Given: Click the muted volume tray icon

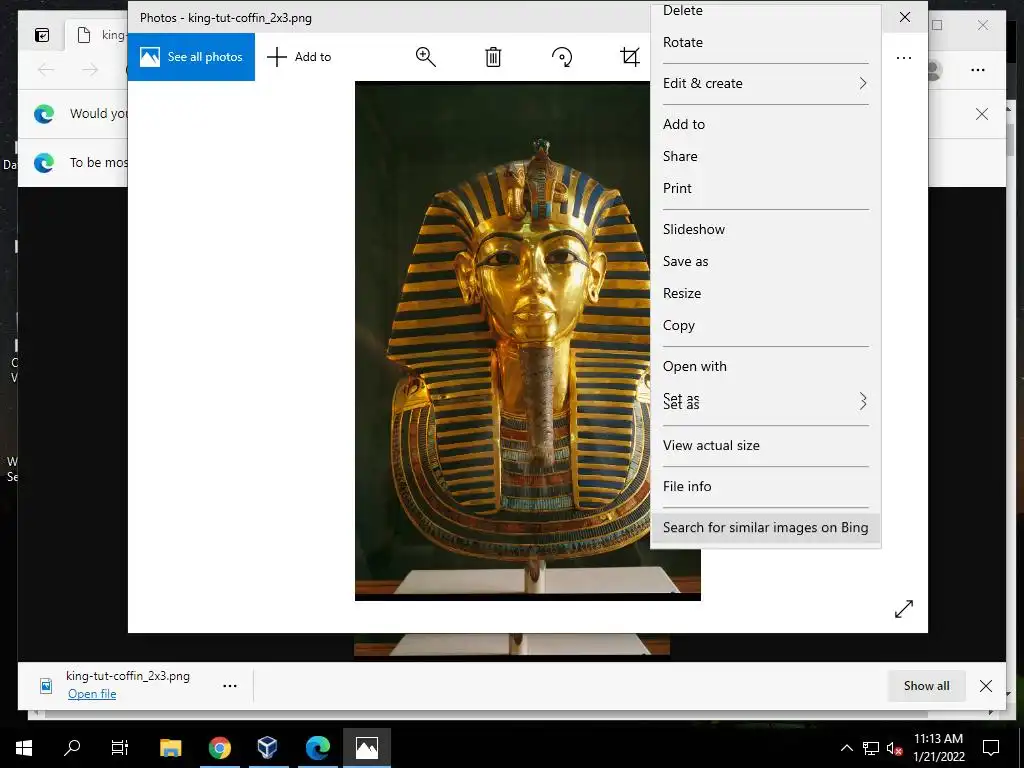Looking at the screenshot, I should (x=895, y=748).
